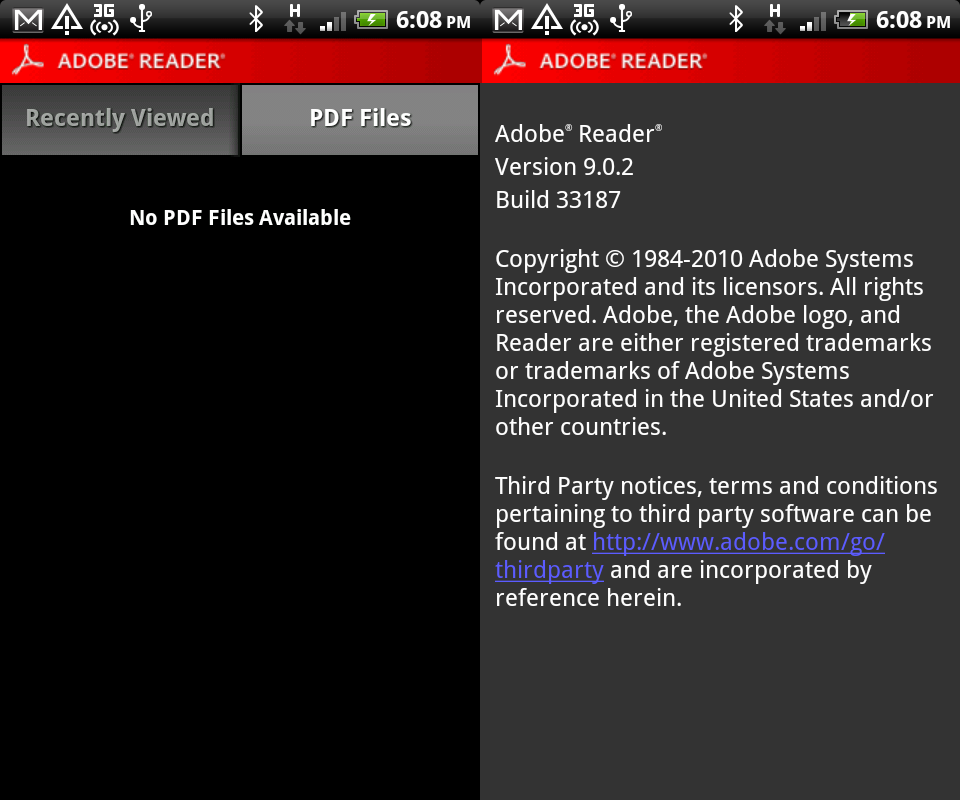Tap the warning triangle icon above the file list screen

pos(67,19)
